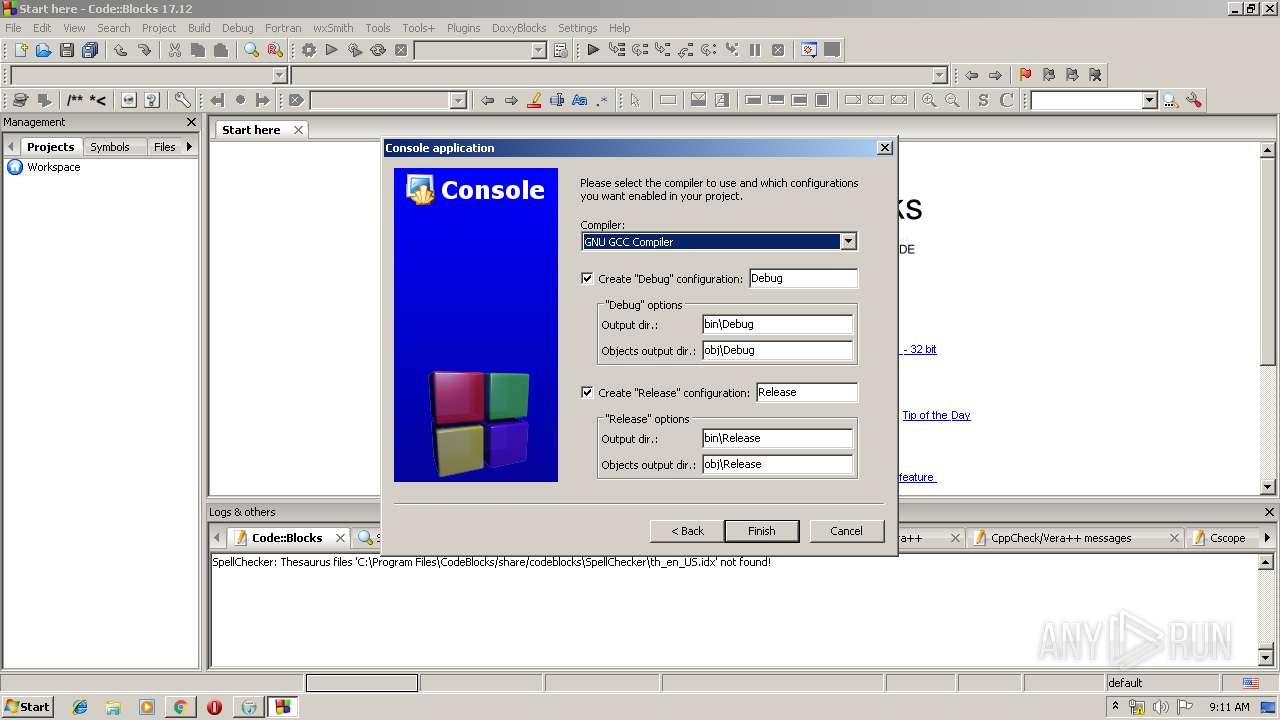
Task: Click the Finish button
Action: pyautogui.click(x=761, y=531)
